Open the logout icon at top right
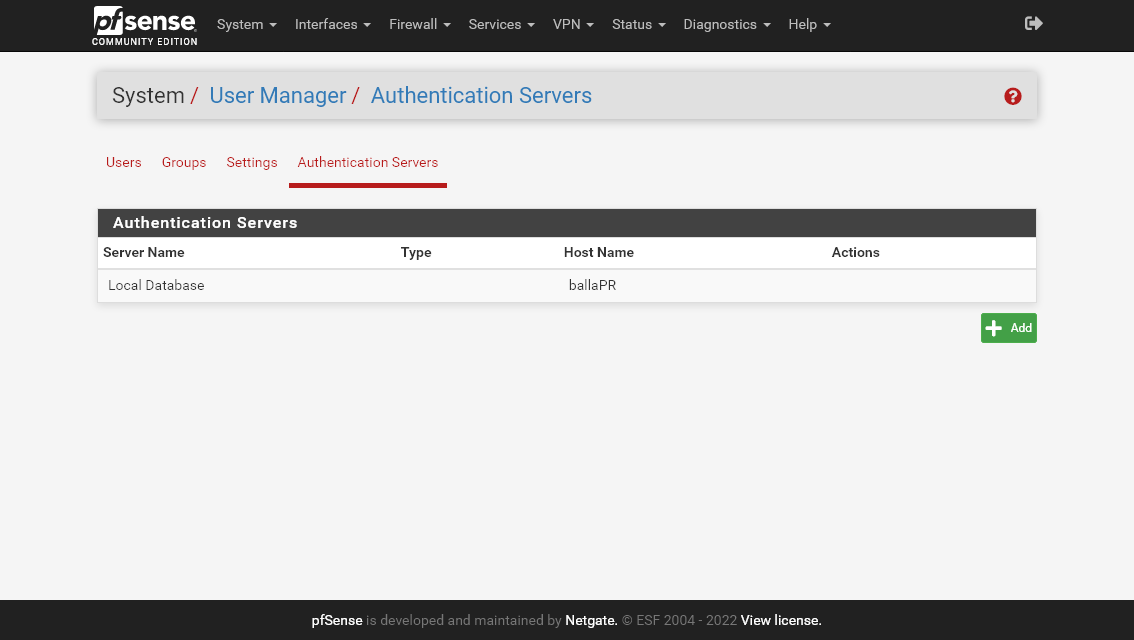1134x640 pixels. point(1033,22)
